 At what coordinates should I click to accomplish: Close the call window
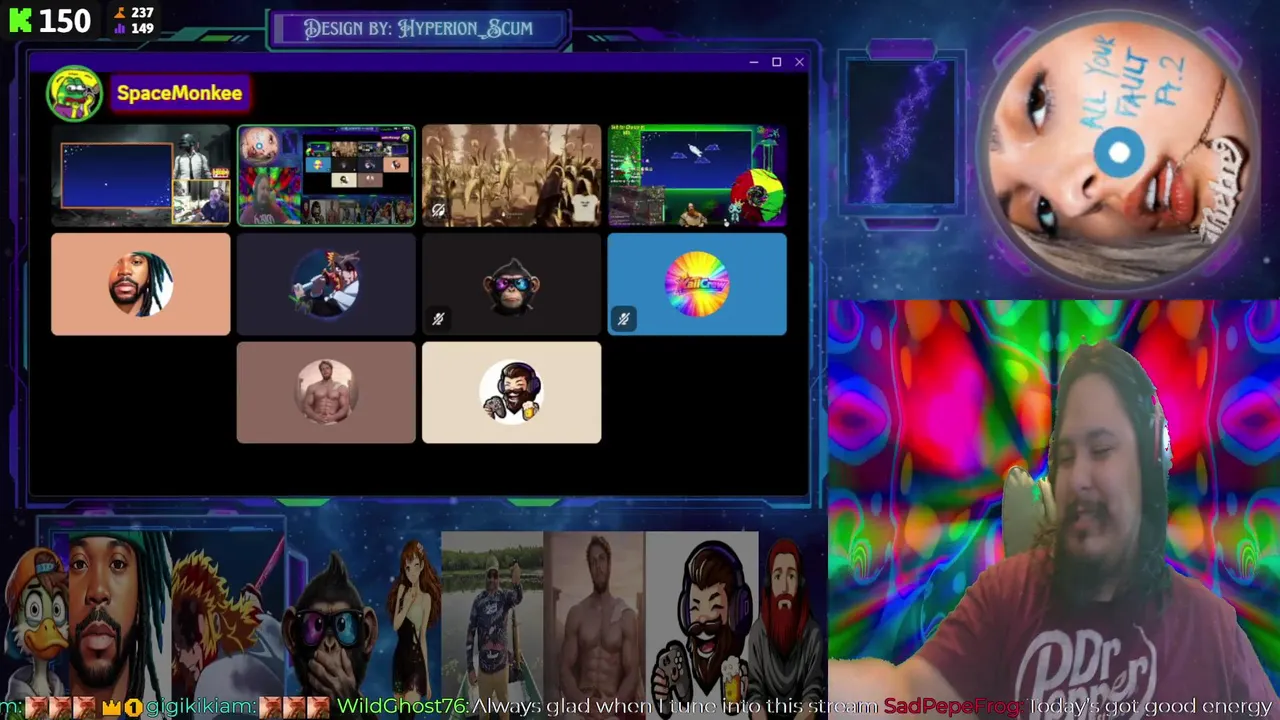coord(799,62)
